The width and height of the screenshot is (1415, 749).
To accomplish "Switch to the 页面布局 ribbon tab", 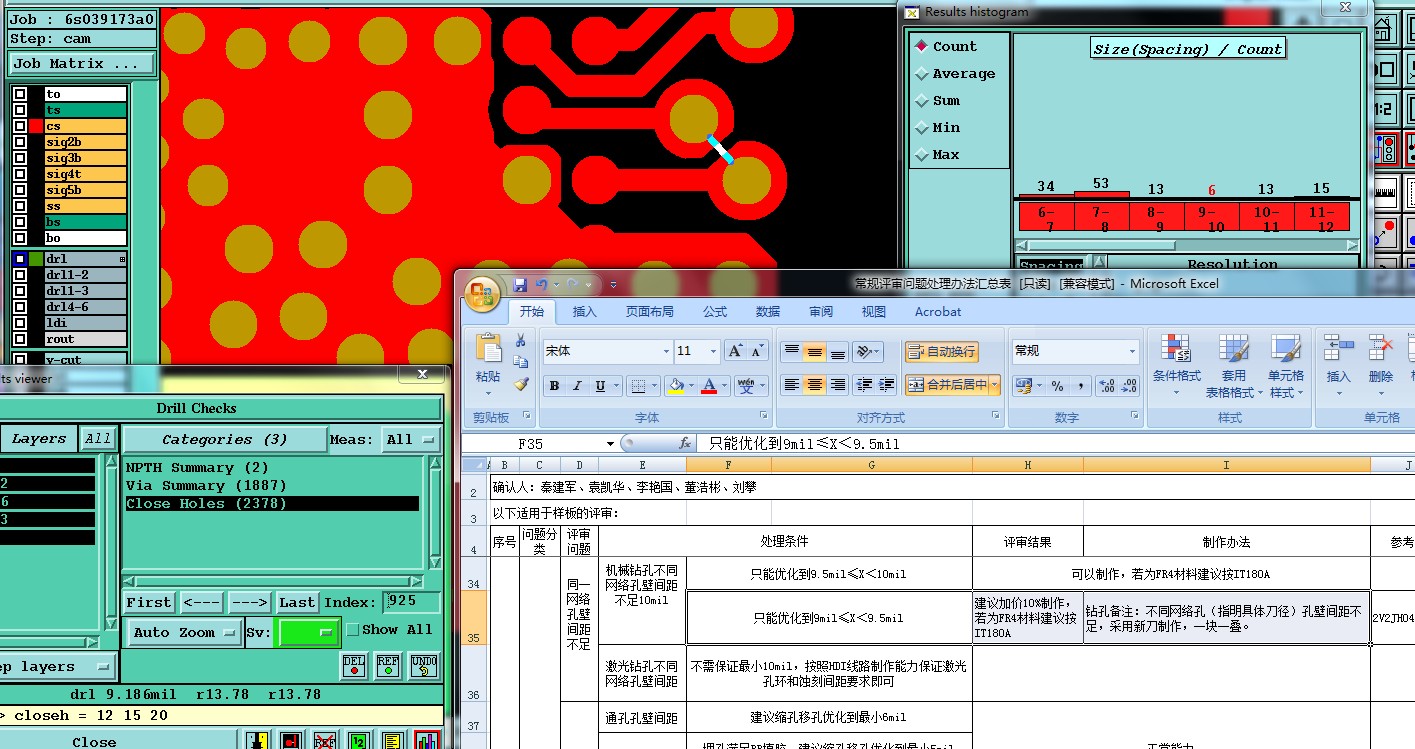I will [x=650, y=312].
